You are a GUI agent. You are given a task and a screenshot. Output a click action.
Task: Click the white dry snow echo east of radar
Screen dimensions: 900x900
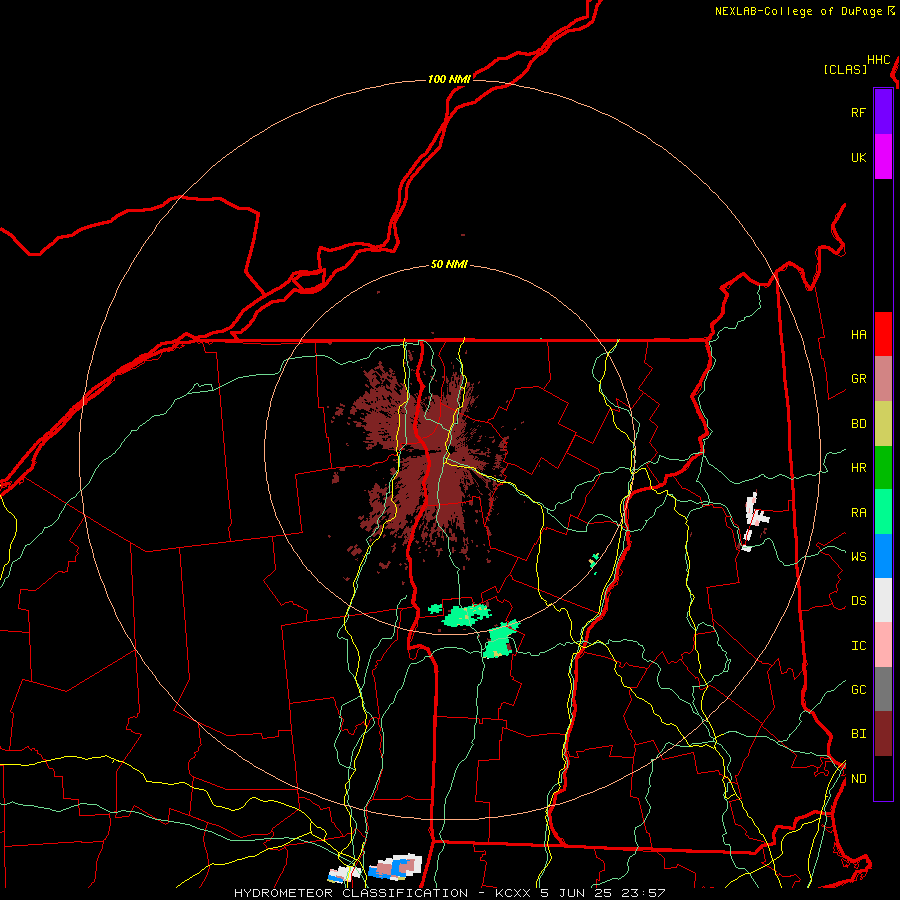tap(754, 519)
